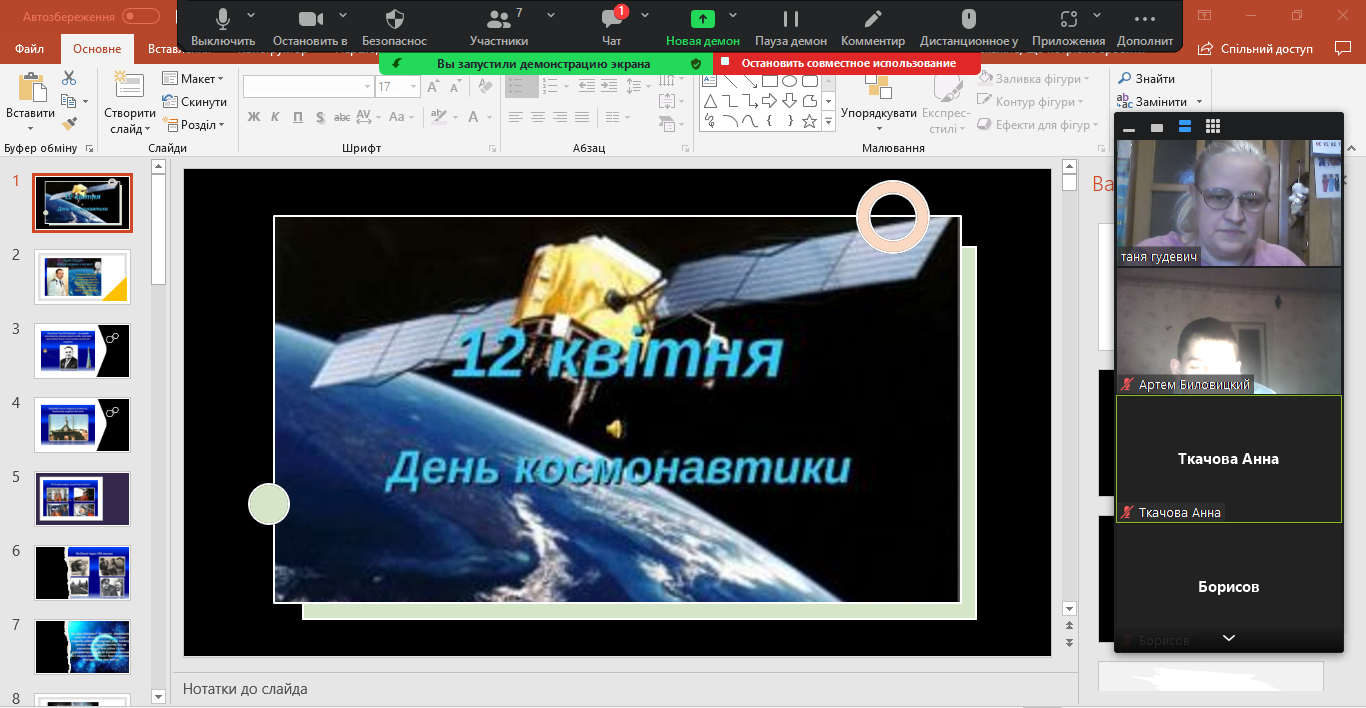The image size is (1366, 708).
Task: Open Zoom more options ellipsis
Action: click(x=1145, y=27)
